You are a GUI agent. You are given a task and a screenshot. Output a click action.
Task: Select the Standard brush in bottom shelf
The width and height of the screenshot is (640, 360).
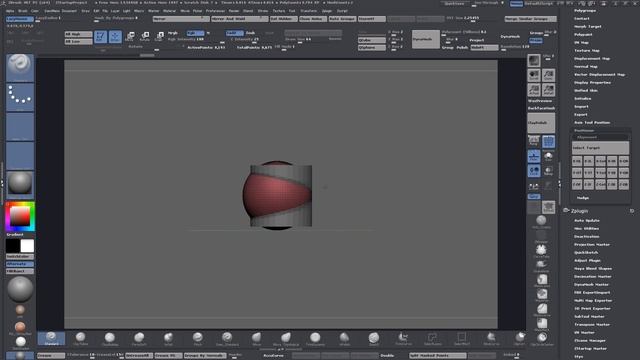(x=51, y=338)
